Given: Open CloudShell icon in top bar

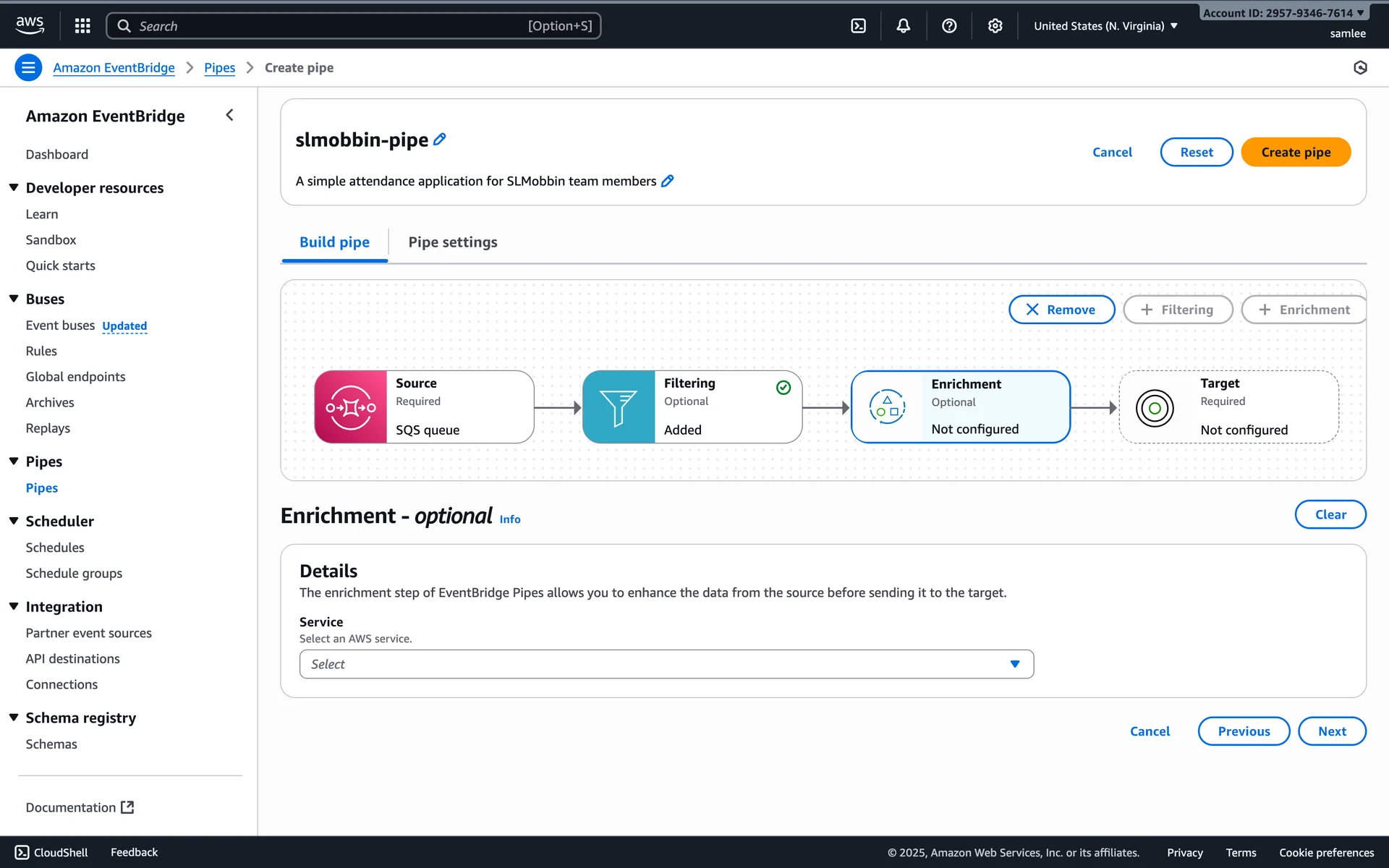Looking at the screenshot, I should (859, 26).
